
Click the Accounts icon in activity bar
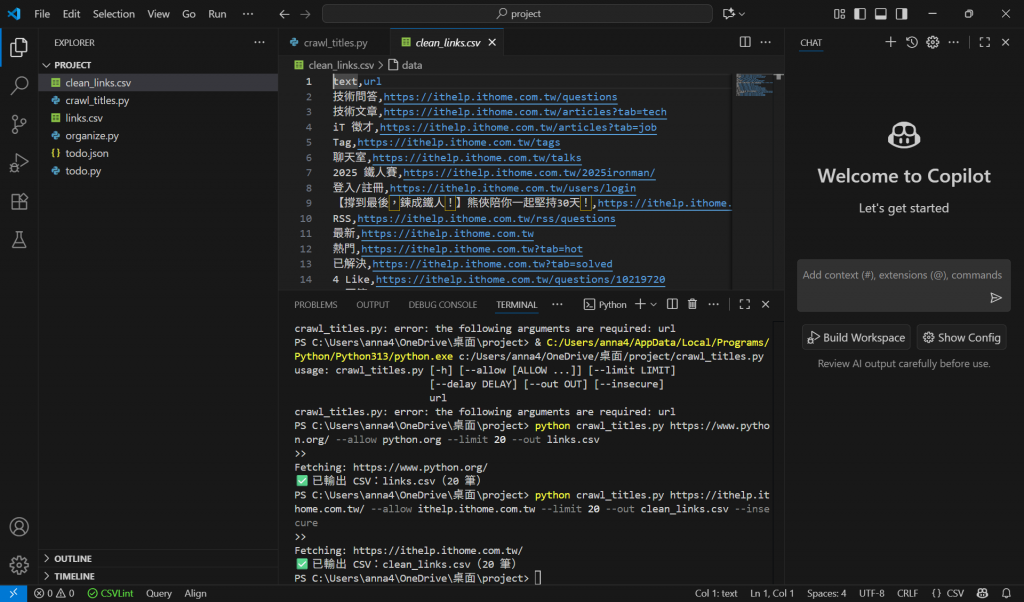click(18, 526)
